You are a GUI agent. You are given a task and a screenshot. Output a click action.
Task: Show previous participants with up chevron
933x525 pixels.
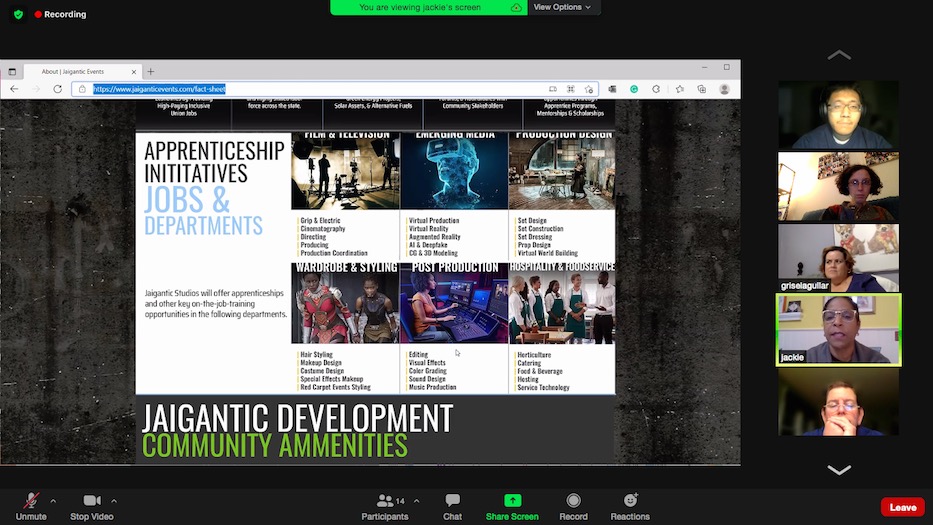(839, 55)
